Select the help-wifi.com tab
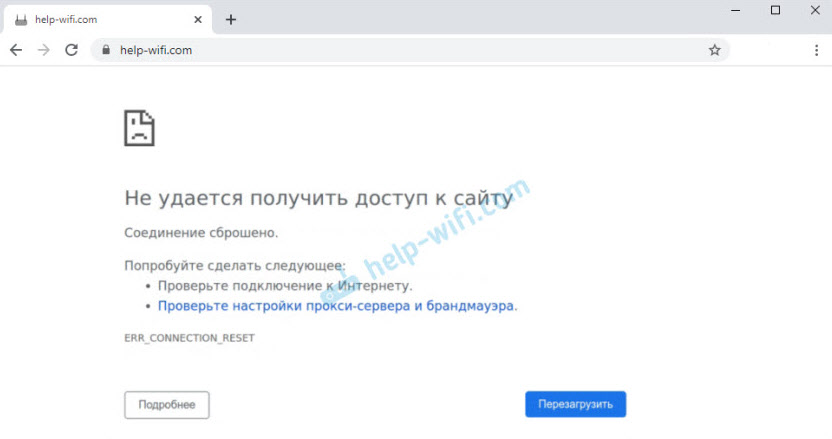The width and height of the screenshot is (832, 439). 108,20
